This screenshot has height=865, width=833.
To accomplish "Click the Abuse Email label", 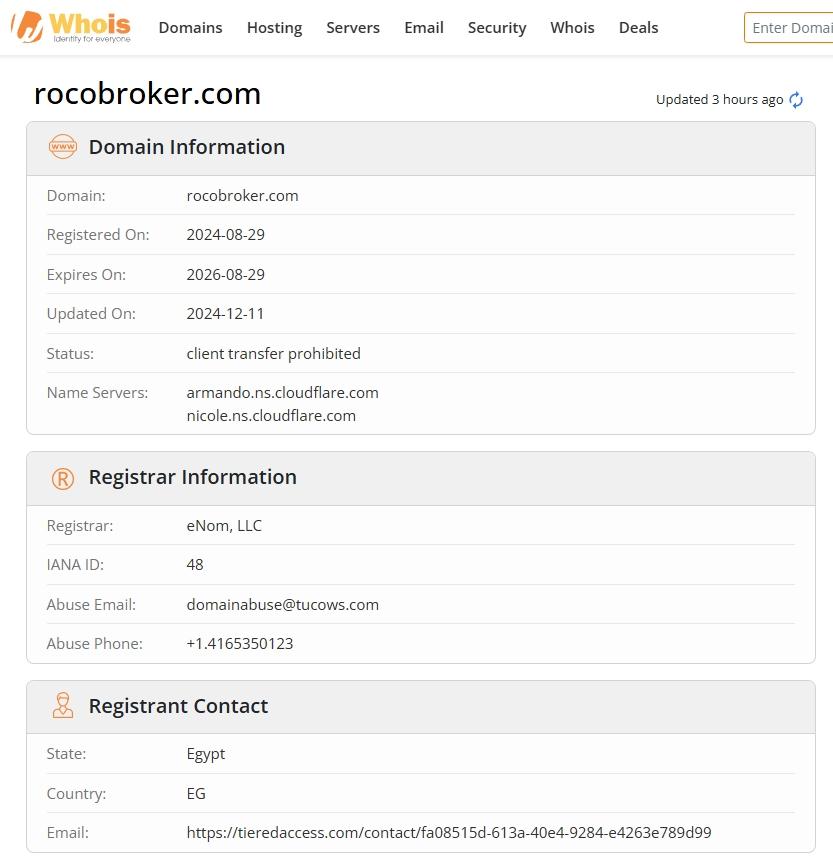I will coord(91,605).
